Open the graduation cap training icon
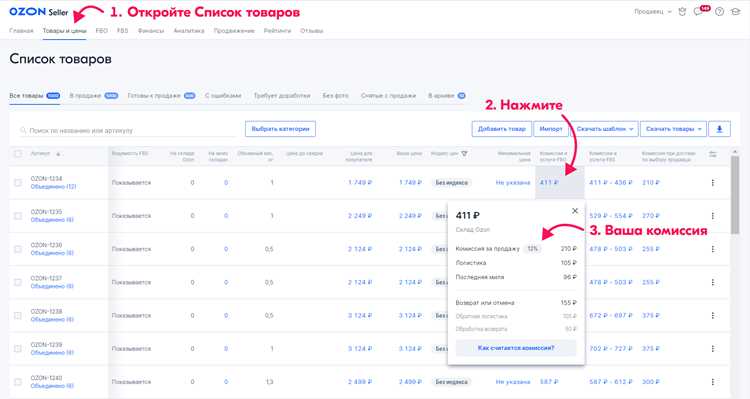This screenshot has width=750, height=399. pyautogui.click(x=735, y=11)
